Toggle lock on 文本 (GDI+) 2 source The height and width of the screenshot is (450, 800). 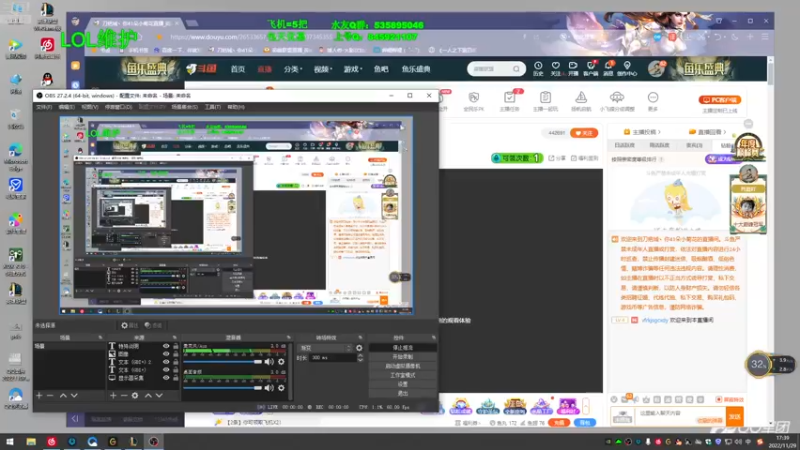[x=176, y=362]
